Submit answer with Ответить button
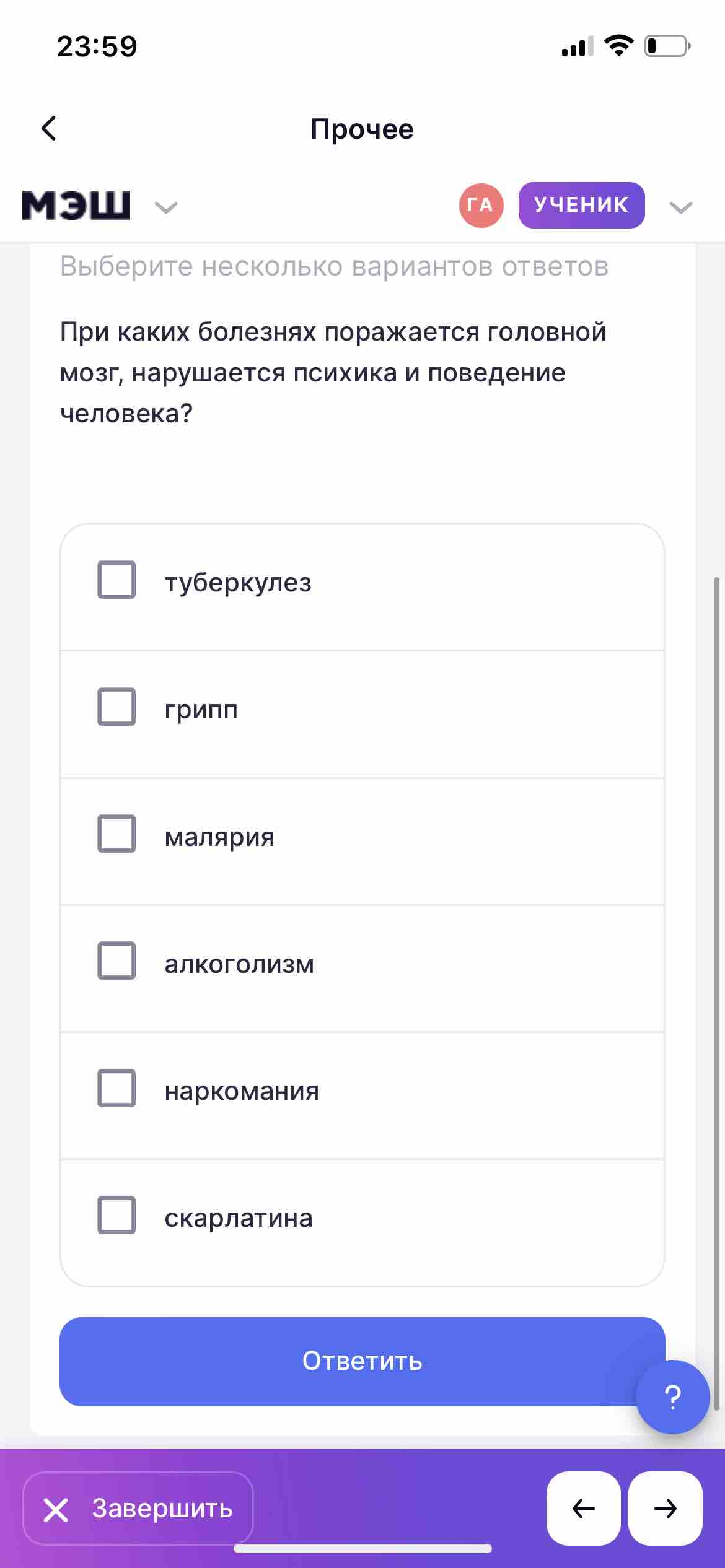The image size is (725, 1568). (x=362, y=1361)
